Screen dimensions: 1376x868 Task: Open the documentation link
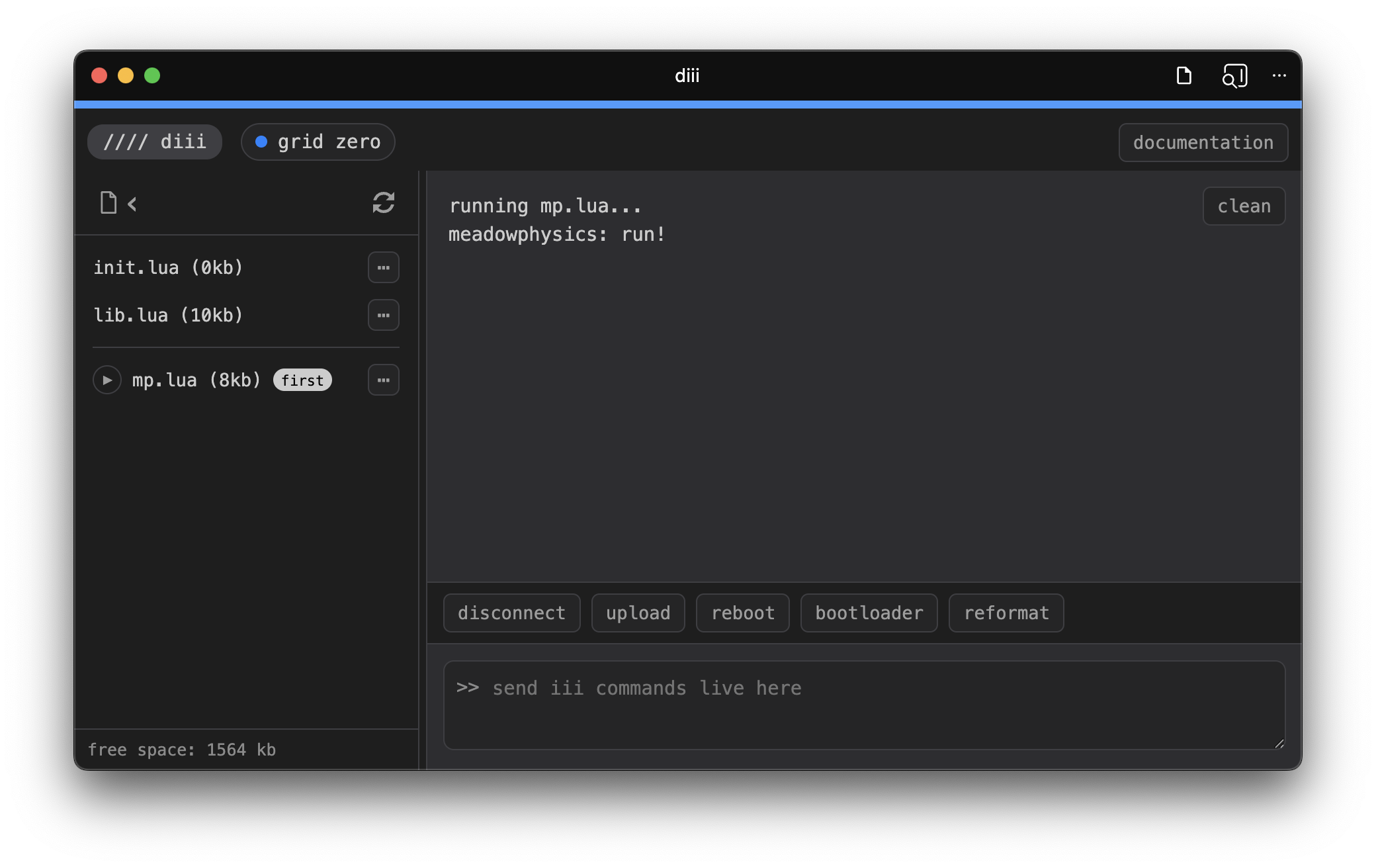(x=1203, y=142)
